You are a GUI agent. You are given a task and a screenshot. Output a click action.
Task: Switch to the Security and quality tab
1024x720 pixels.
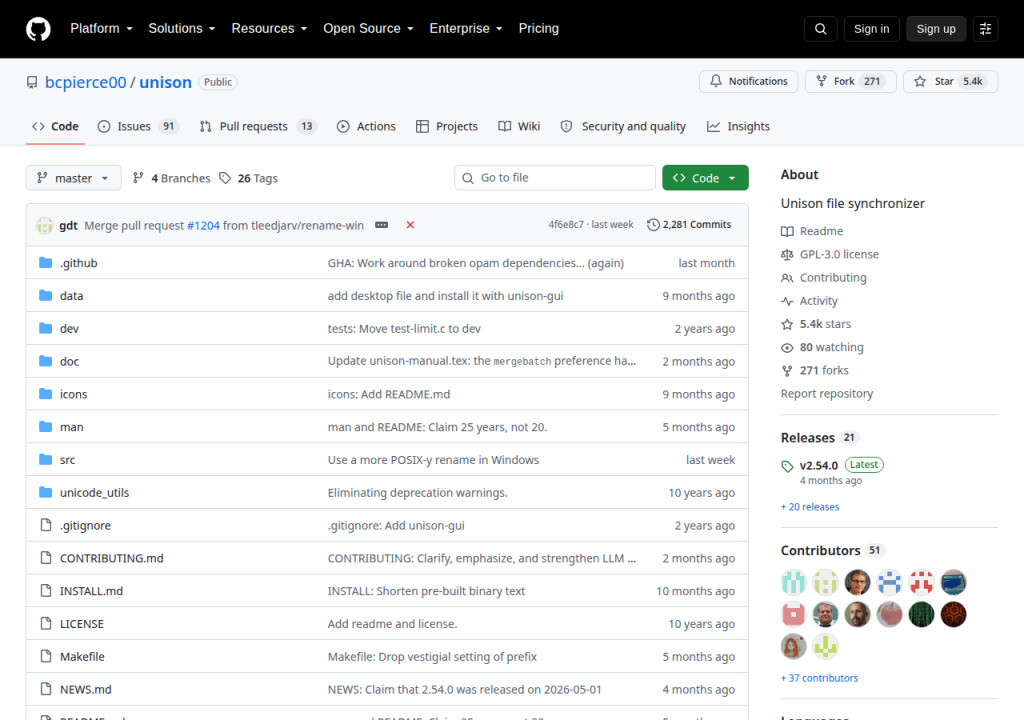623,126
